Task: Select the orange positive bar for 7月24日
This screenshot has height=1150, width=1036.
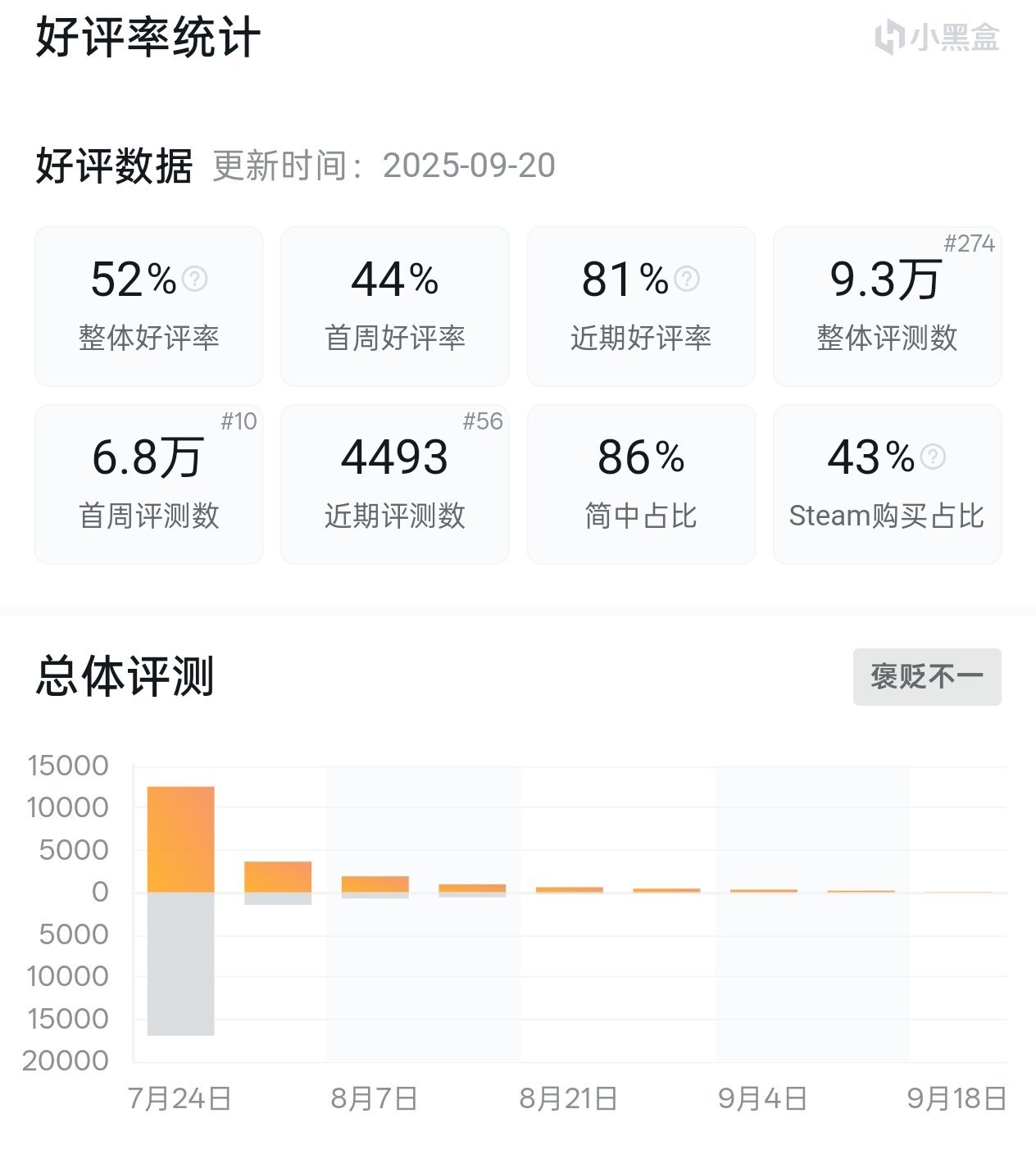Action: point(181,839)
